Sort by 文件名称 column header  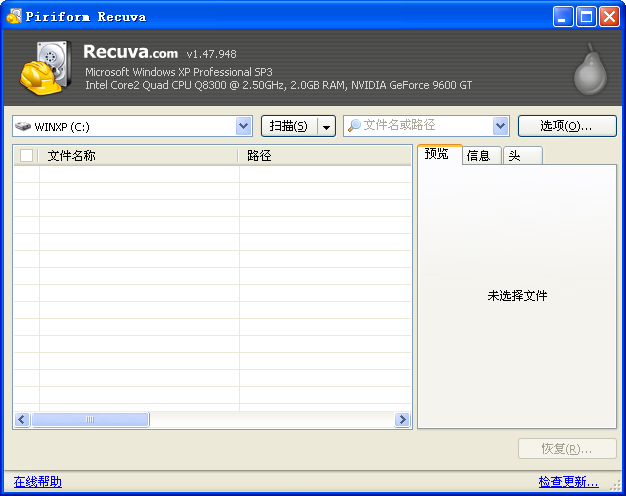[x=138, y=155]
